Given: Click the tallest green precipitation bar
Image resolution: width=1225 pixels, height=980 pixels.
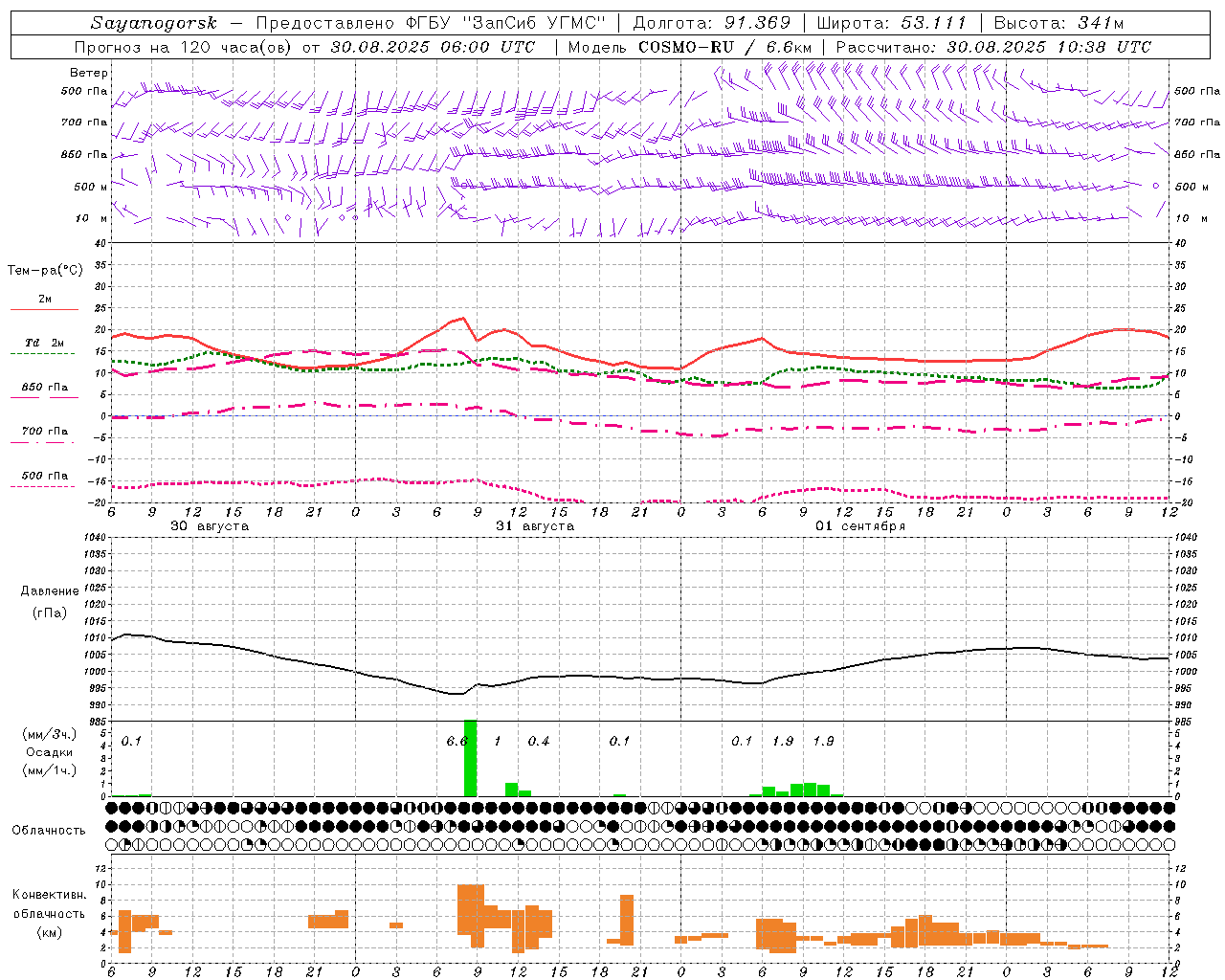Looking at the screenshot, I should (470, 758).
